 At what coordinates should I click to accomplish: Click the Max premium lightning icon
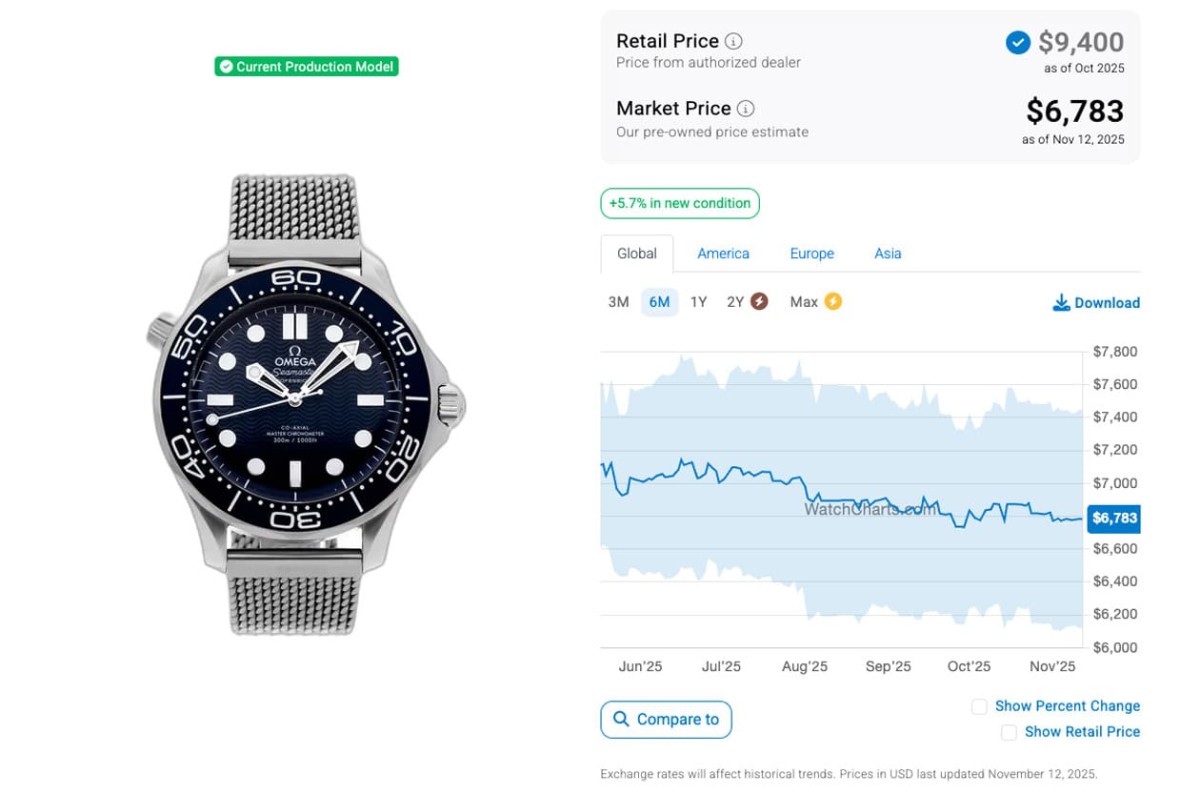click(832, 301)
